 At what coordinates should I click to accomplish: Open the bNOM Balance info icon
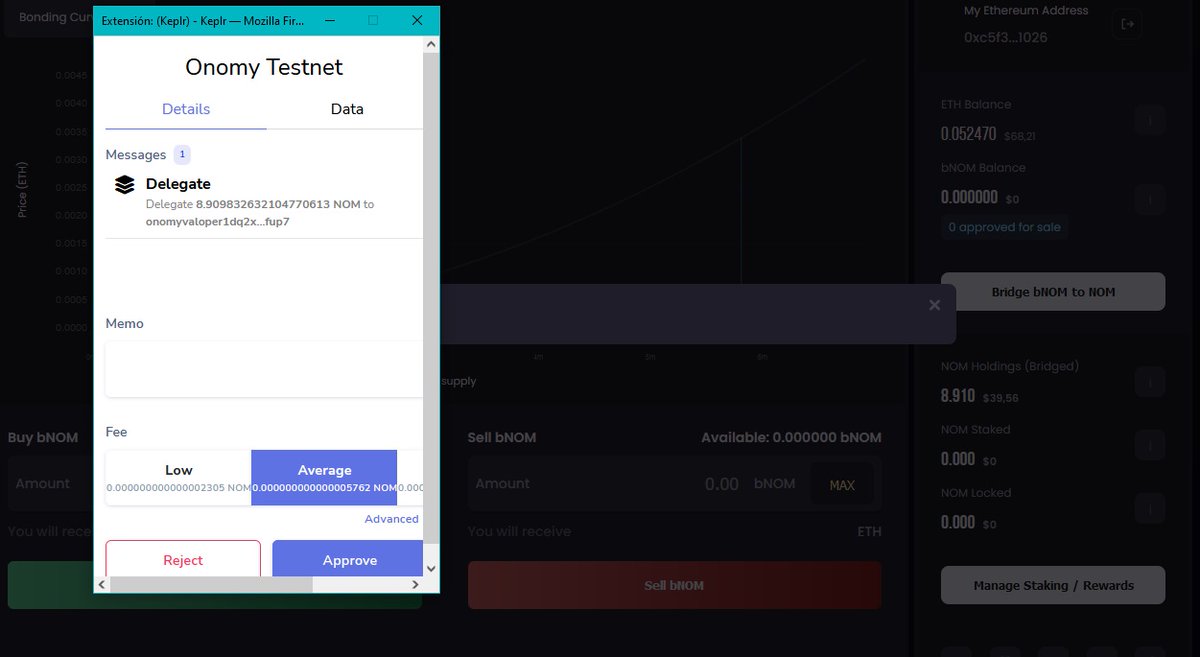1150,200
